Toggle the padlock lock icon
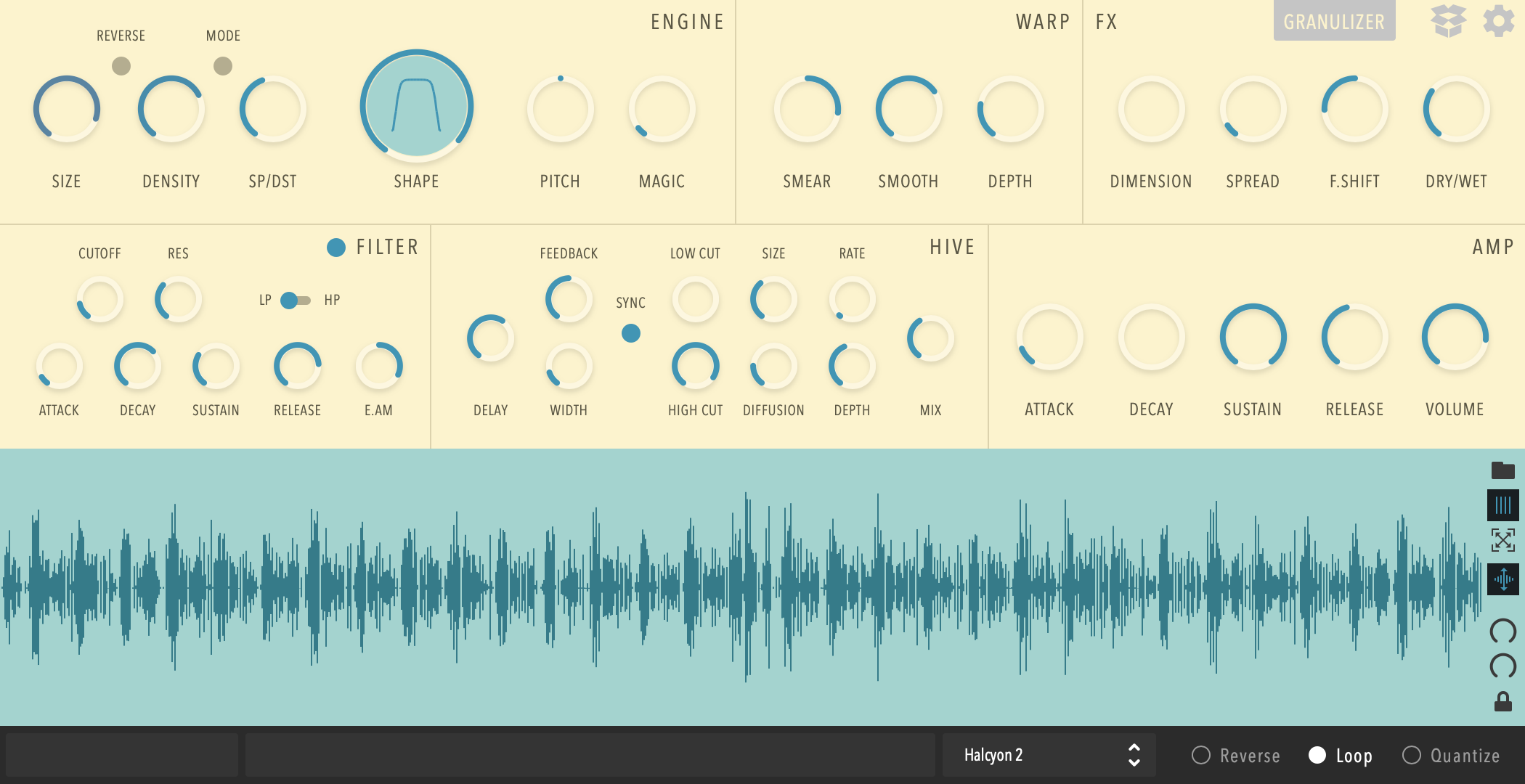 (1502, 701)
